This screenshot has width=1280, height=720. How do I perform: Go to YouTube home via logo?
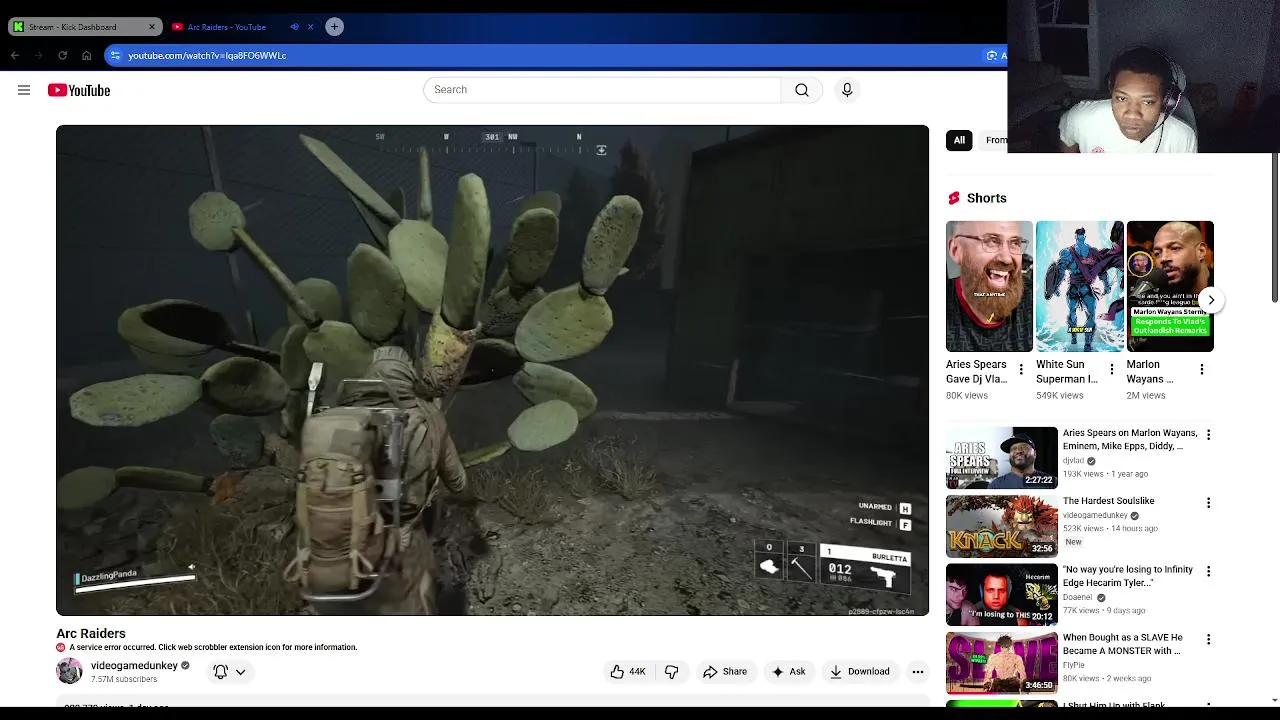[x=79, y=90]
